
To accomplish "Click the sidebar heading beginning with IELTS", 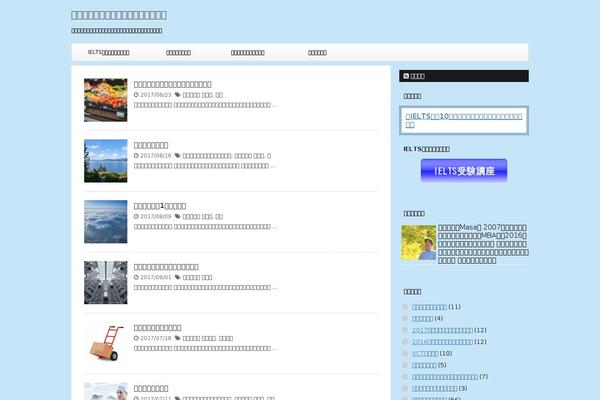I will 426,149.
